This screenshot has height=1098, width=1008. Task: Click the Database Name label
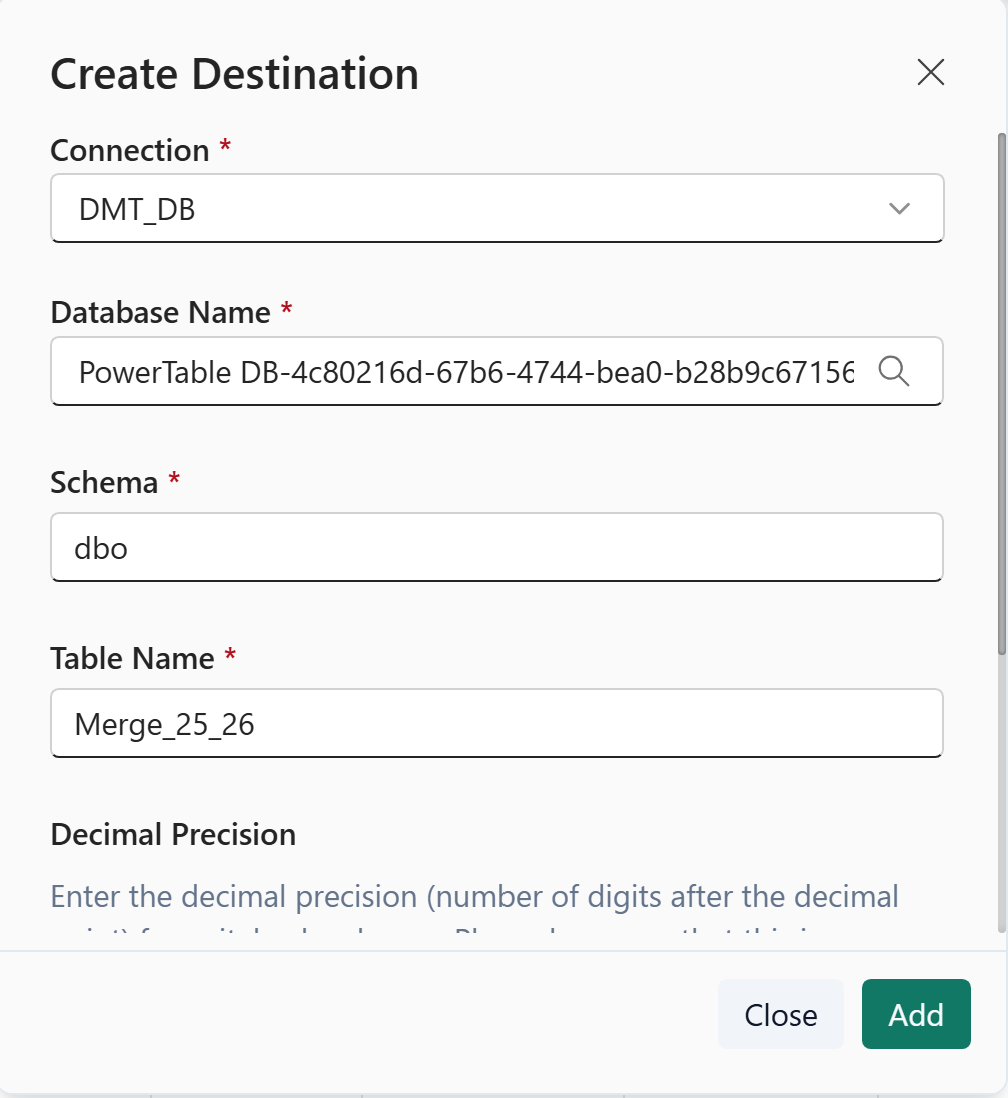(160, 312)
